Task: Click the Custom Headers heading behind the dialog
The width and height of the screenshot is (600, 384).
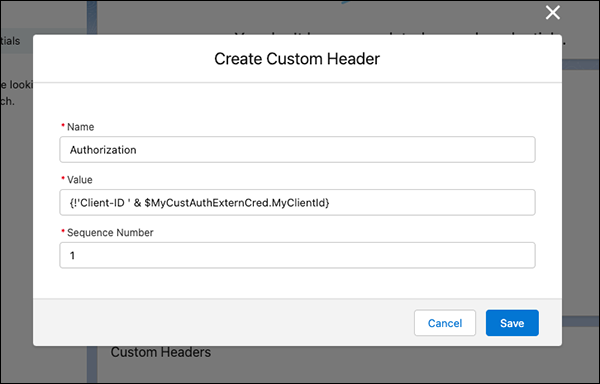Action: (161, 352)
